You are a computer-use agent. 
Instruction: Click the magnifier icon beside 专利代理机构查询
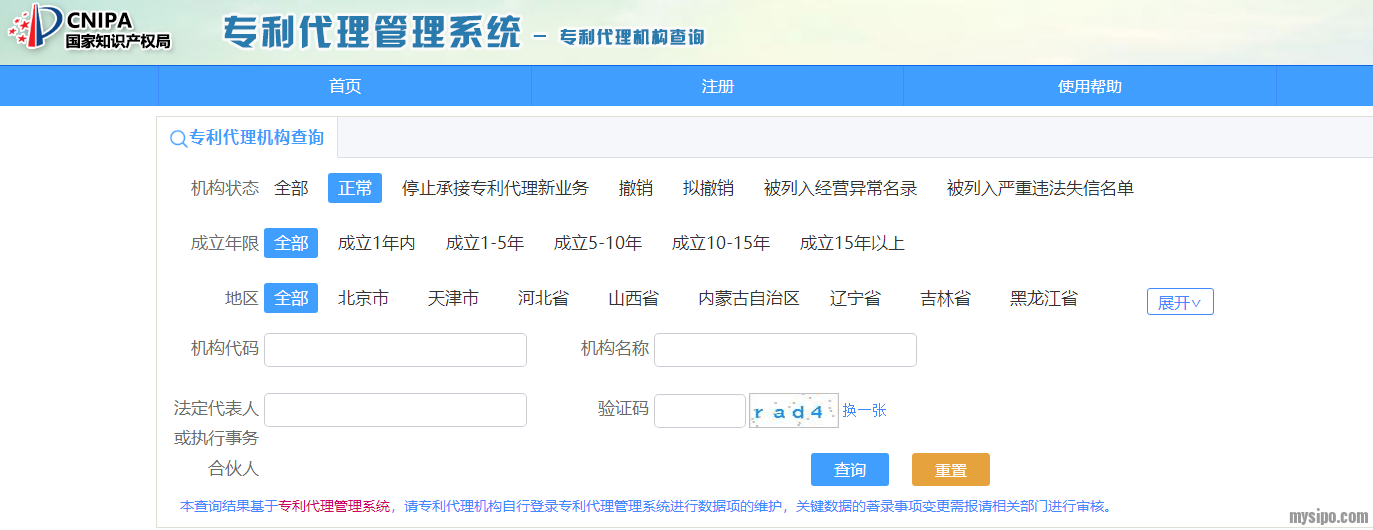point(178,139)
